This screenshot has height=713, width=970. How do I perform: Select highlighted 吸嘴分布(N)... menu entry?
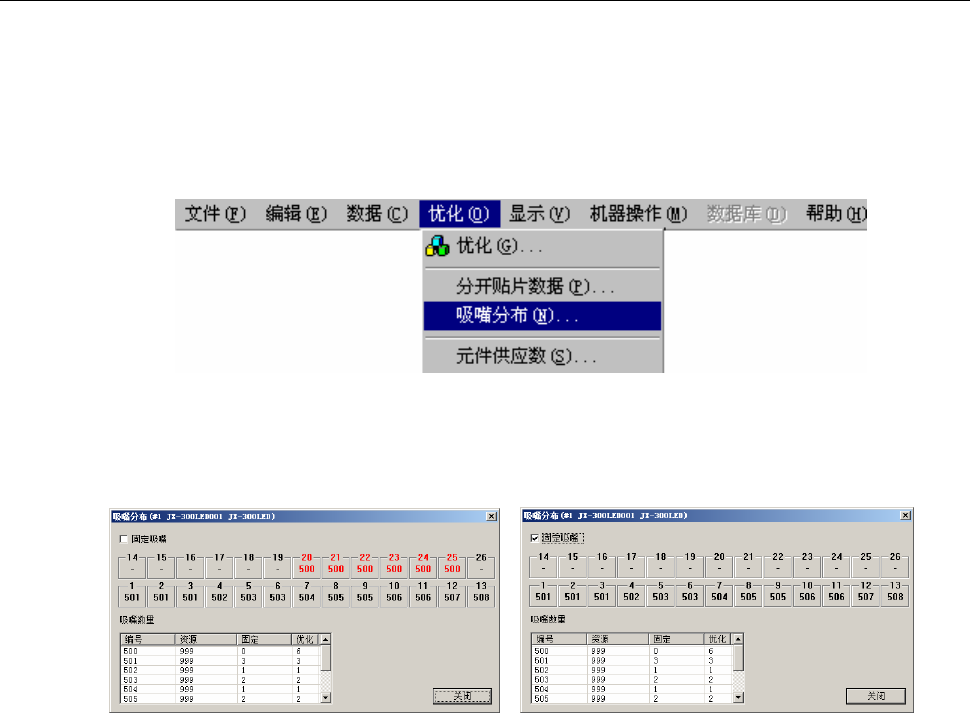pyautogui.click(x=542, y=316)
